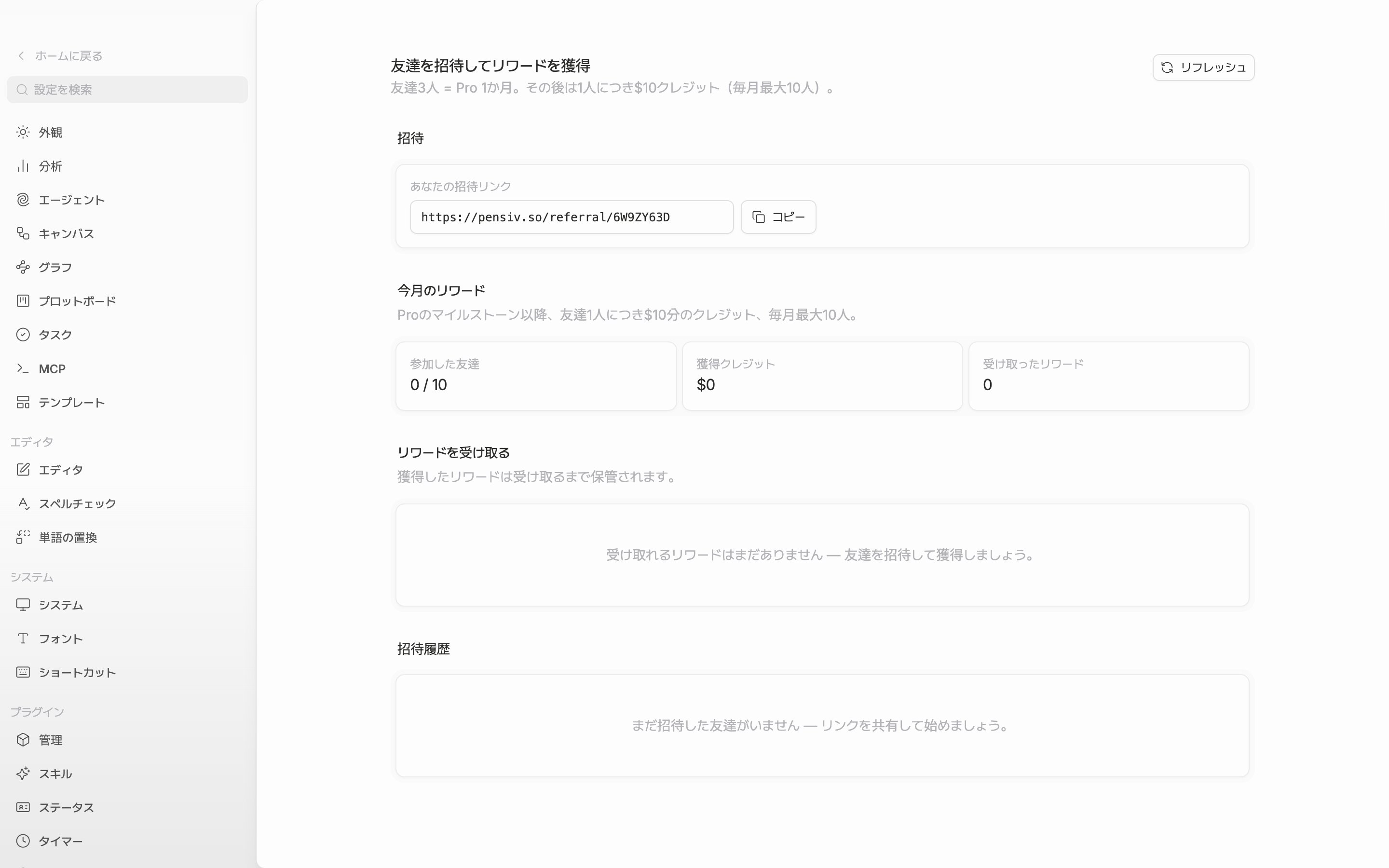Click the 招待履歴 heading
Screen dimensions: 1389x868
(423, 649)
